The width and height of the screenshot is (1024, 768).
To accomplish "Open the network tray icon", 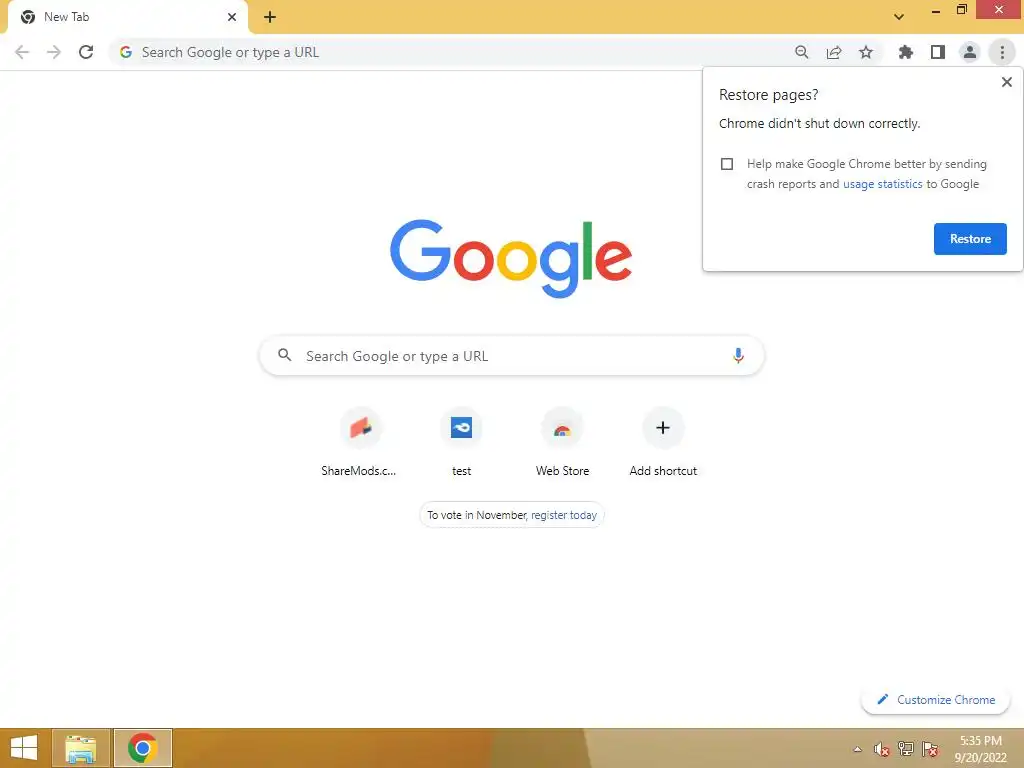I will click(x=906, y=749).
